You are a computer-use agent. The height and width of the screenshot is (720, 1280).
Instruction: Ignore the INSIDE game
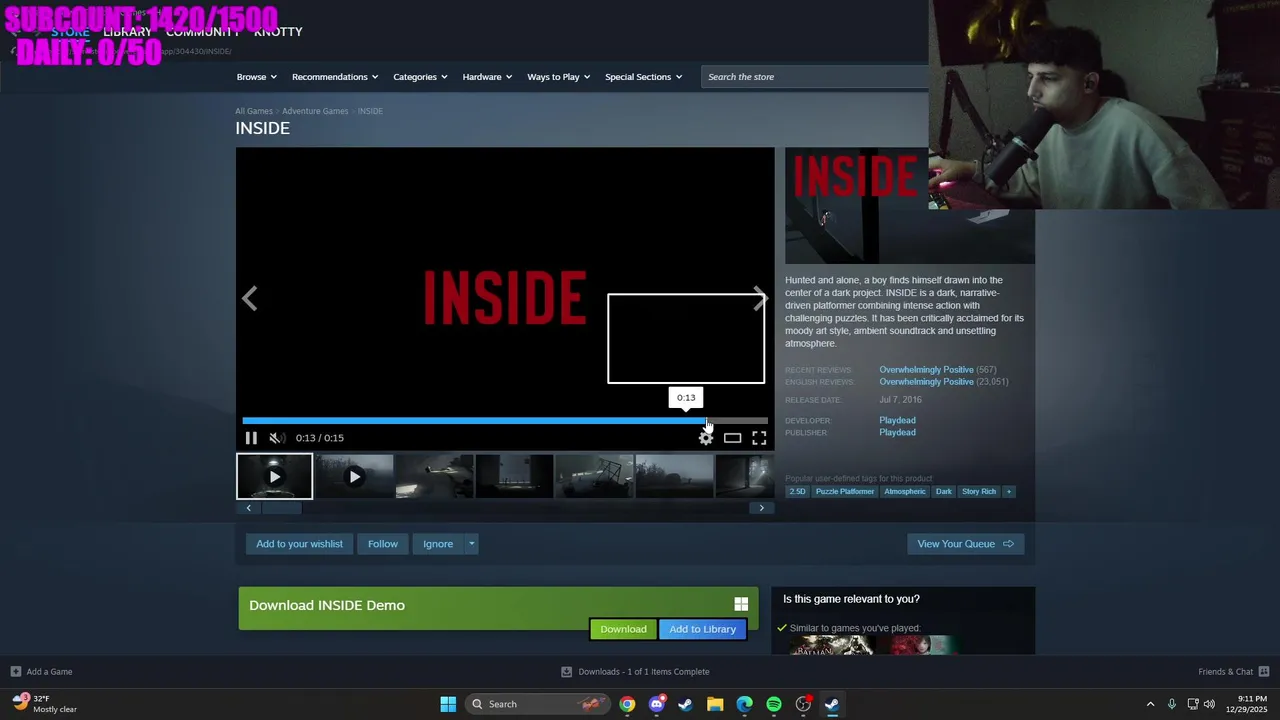tap(438, 544)
